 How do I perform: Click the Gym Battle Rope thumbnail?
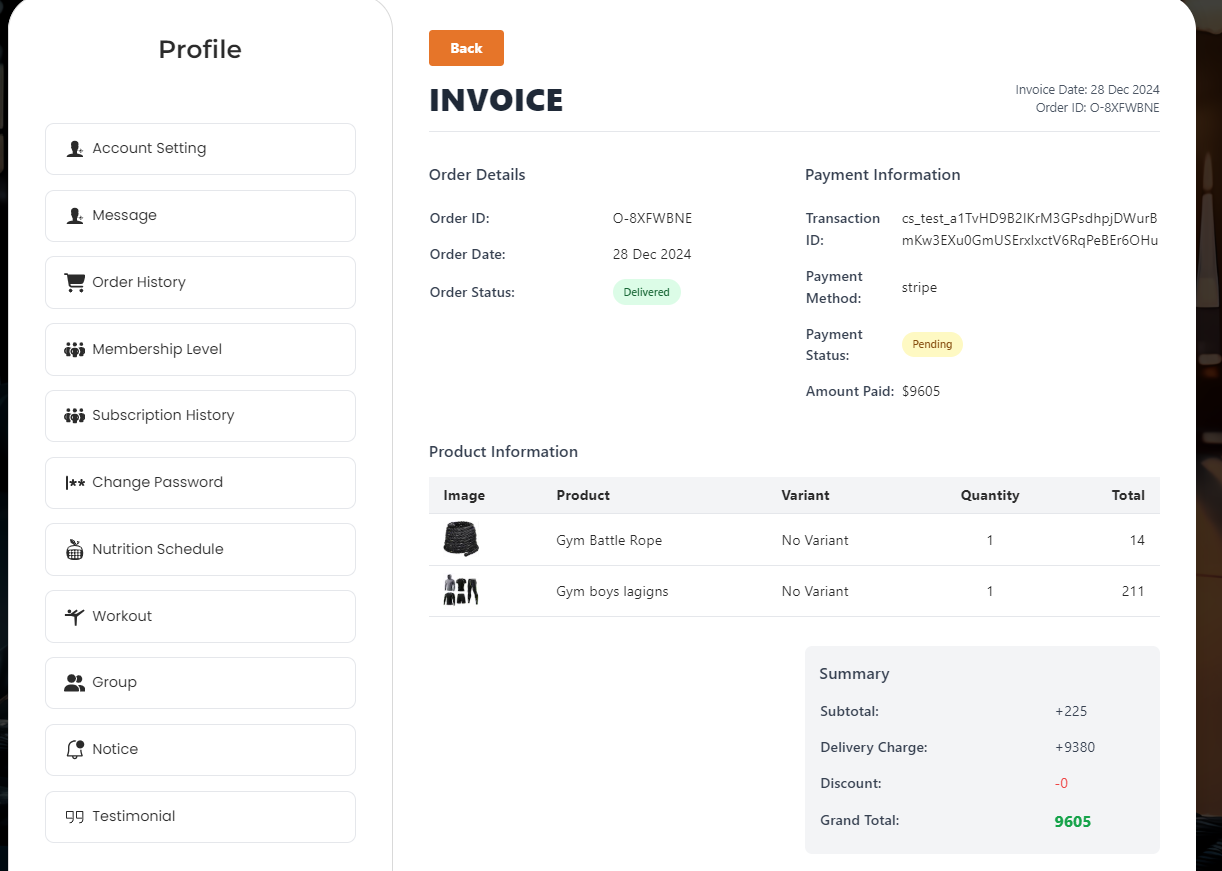(x=461, y=540)
